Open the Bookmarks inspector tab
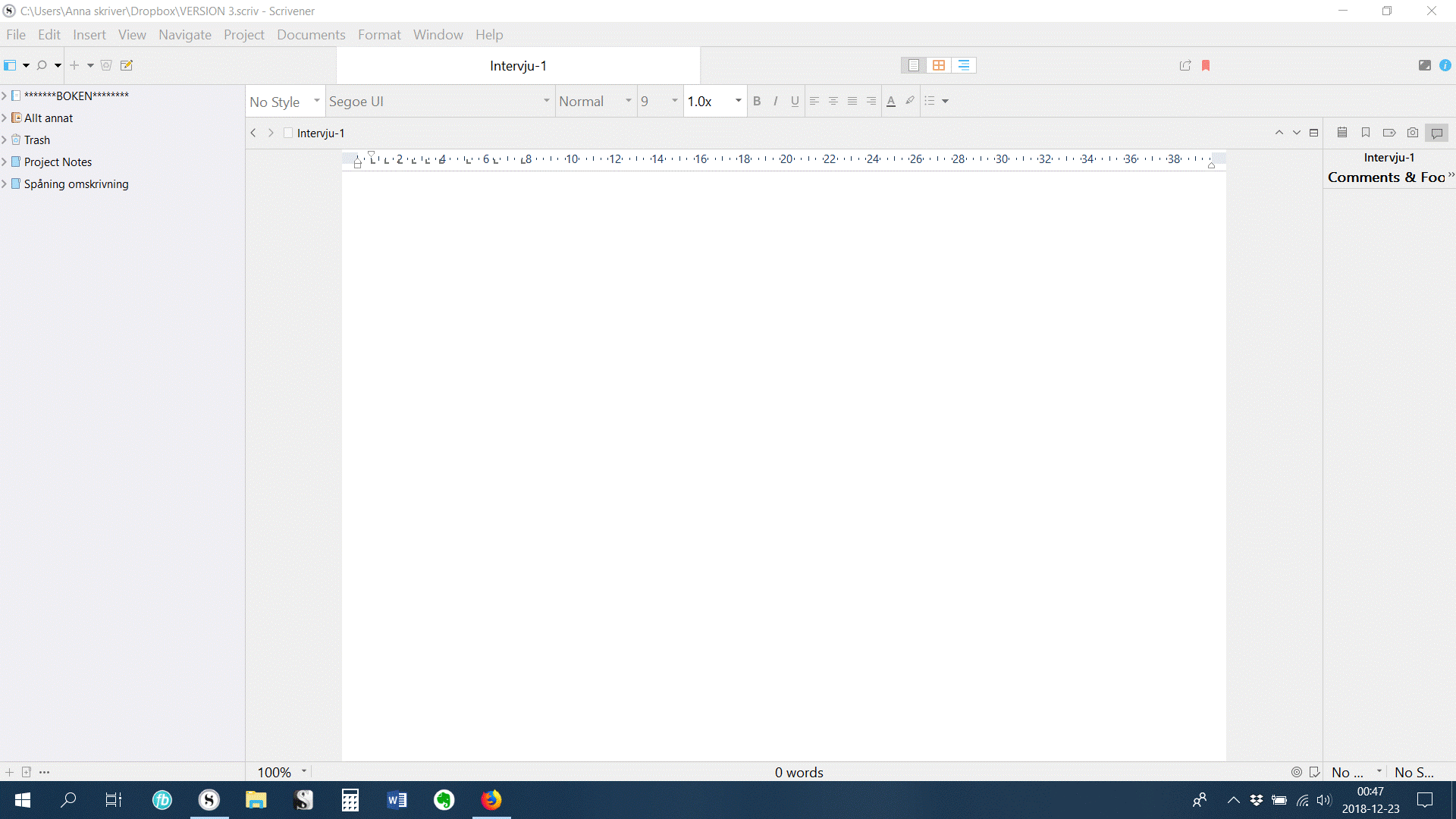 [x=1366, y=133]
